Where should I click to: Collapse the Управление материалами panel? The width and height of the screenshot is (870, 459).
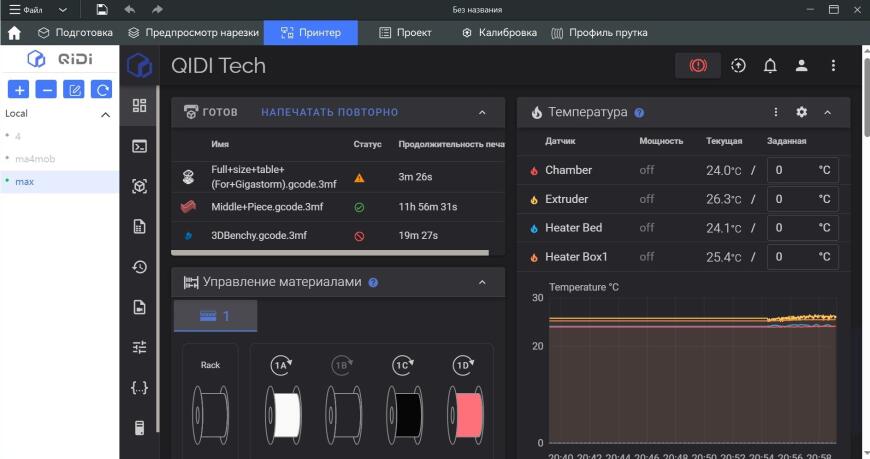[x=482, y=282]
